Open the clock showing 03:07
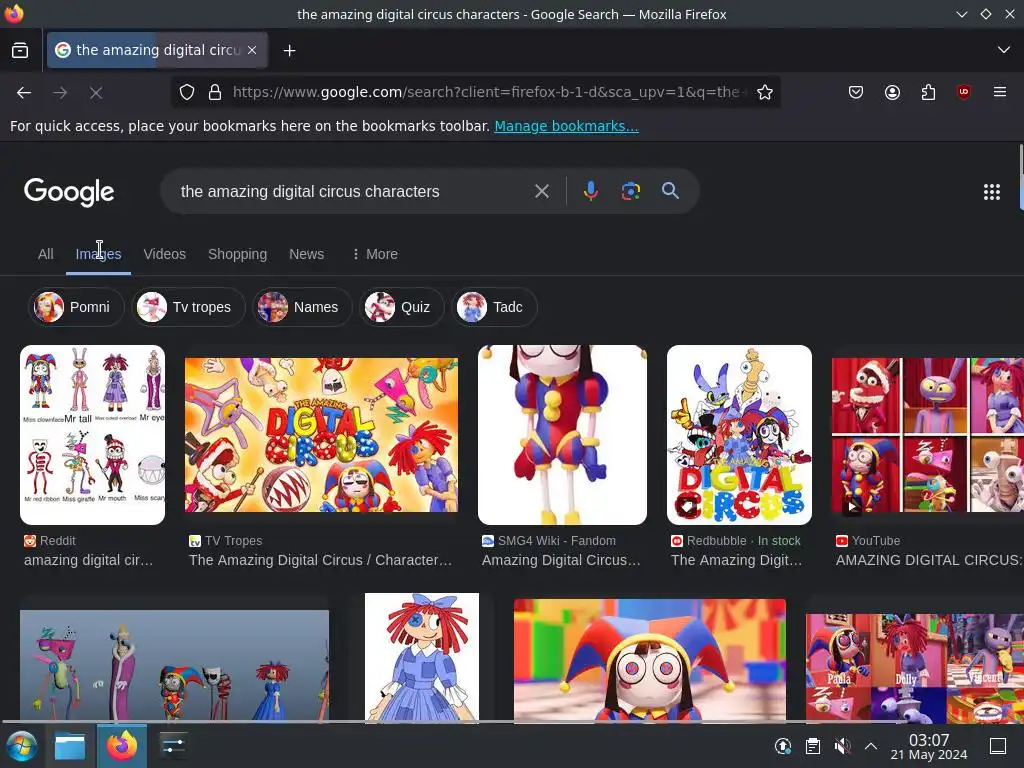The image size is (1024, 768). [x=929, y=746]
